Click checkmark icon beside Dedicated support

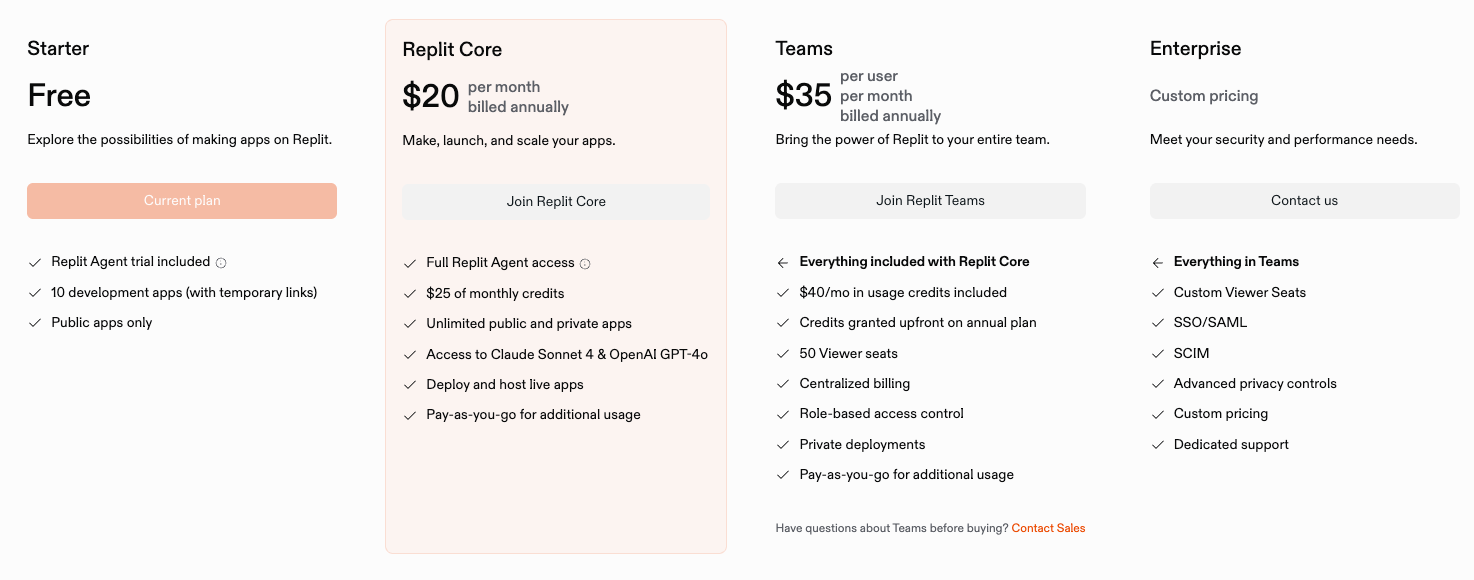[x=1157, y=445]
